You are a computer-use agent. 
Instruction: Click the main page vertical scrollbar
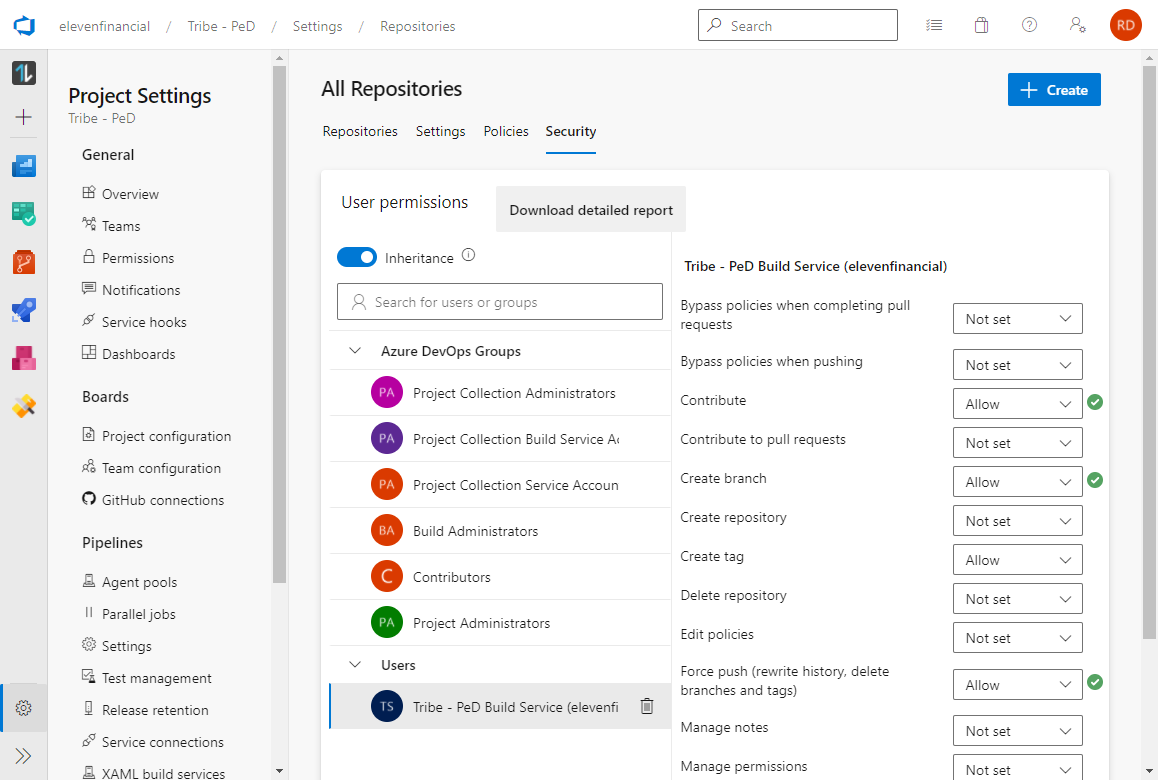(1149, 352)
